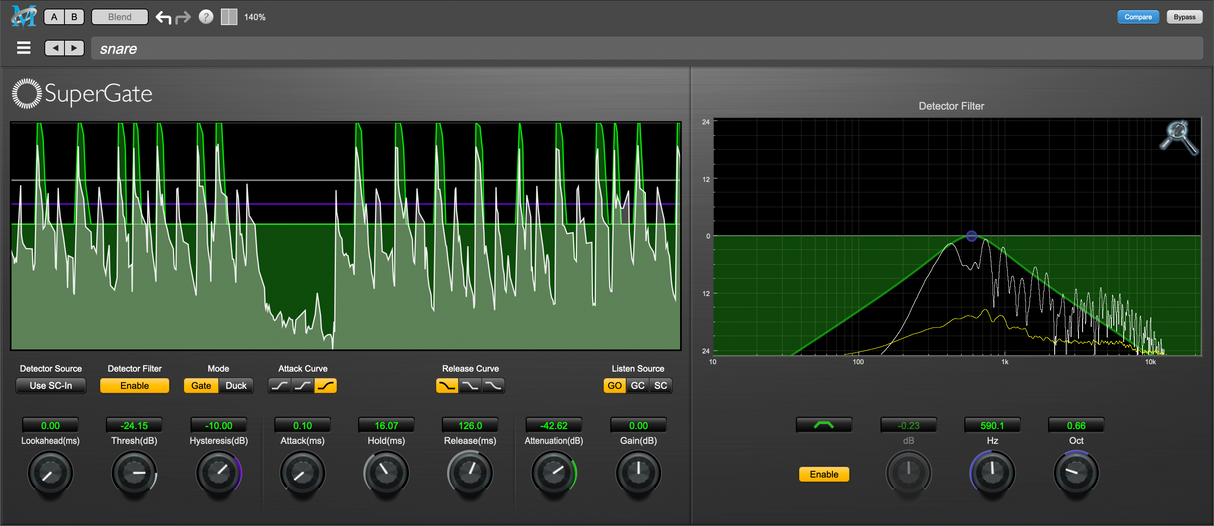Toggle the Detector Filter Enable button
The image size is (1214, 526).
pyautogui.click(x=134, y=386)
